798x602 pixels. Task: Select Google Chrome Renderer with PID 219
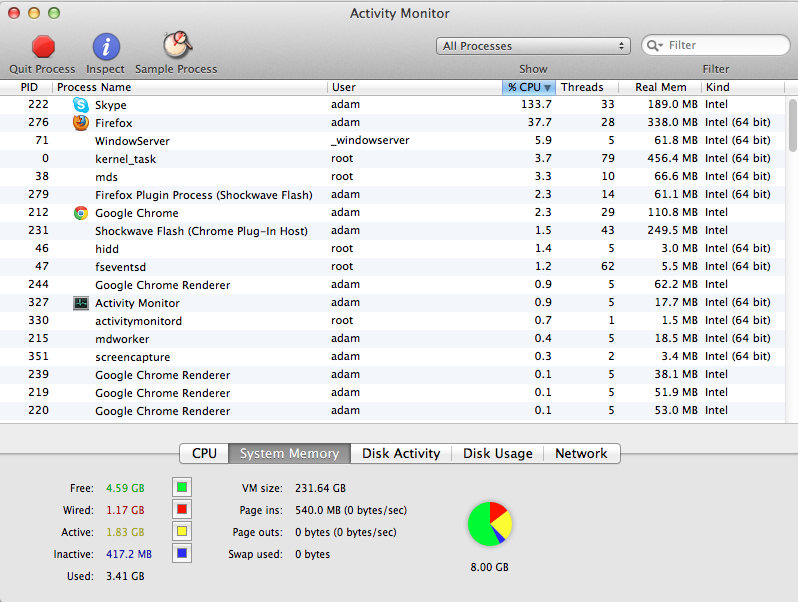[x=392, y=392]
